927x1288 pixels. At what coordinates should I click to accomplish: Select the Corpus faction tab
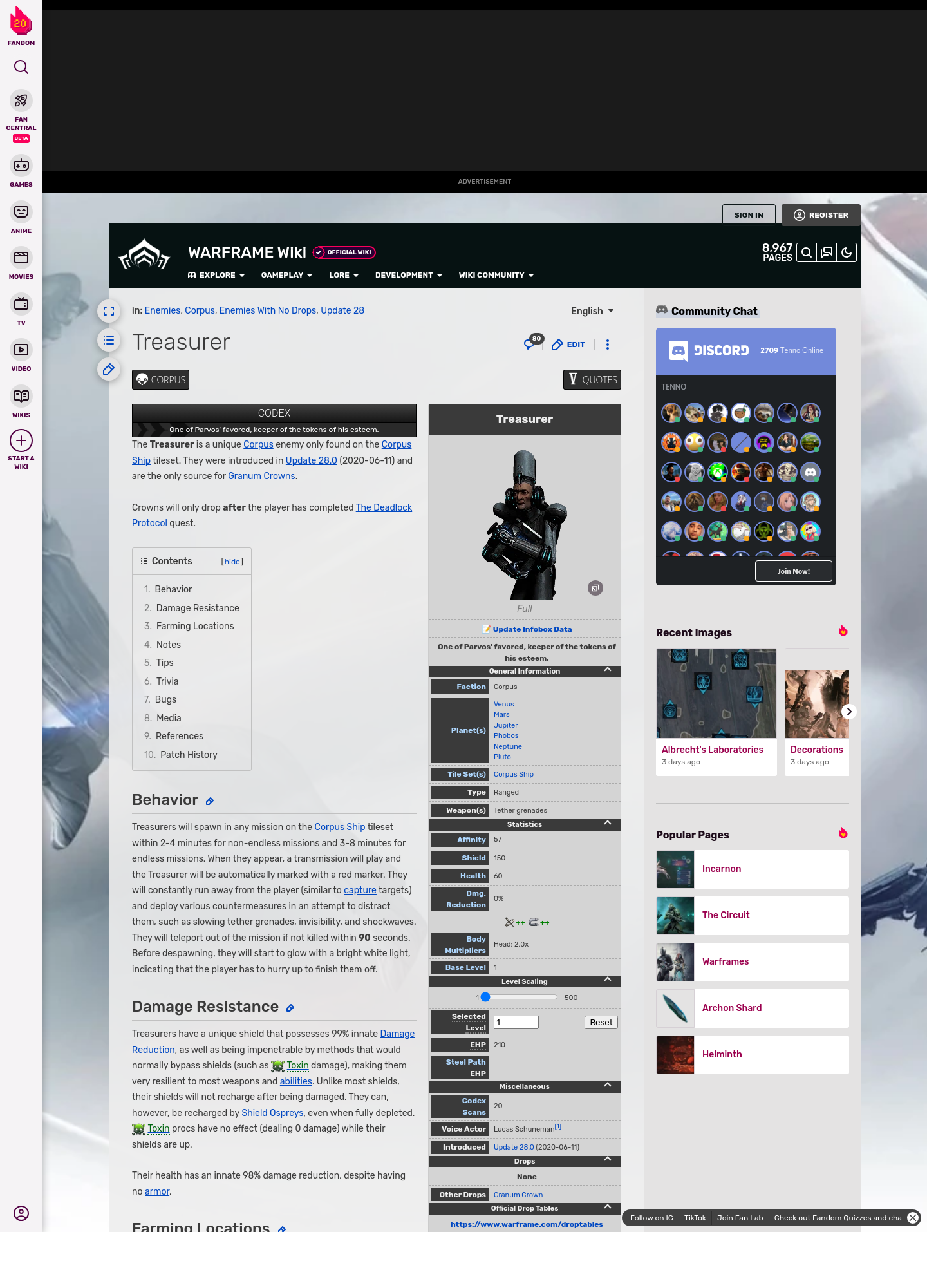(160, 380)
